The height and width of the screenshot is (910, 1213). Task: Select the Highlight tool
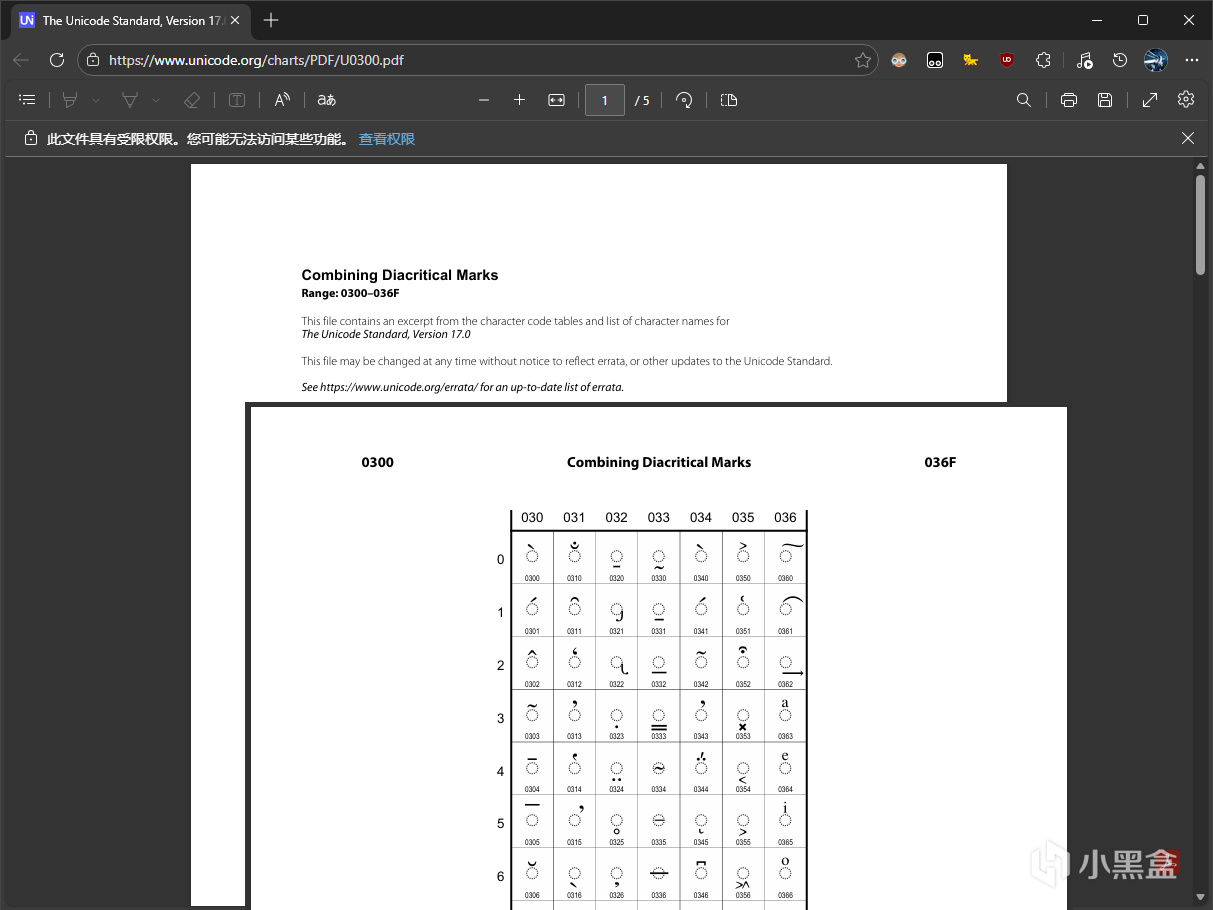(70, 100)
